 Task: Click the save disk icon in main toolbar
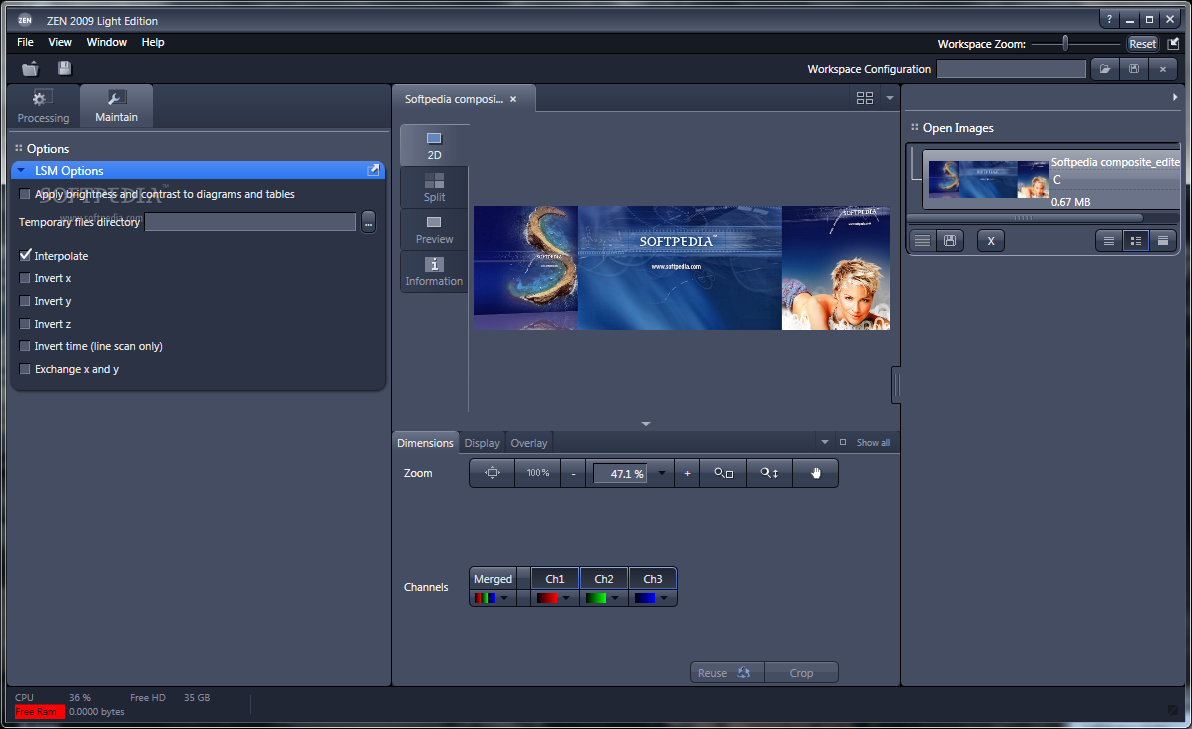(x=65, y=68)
